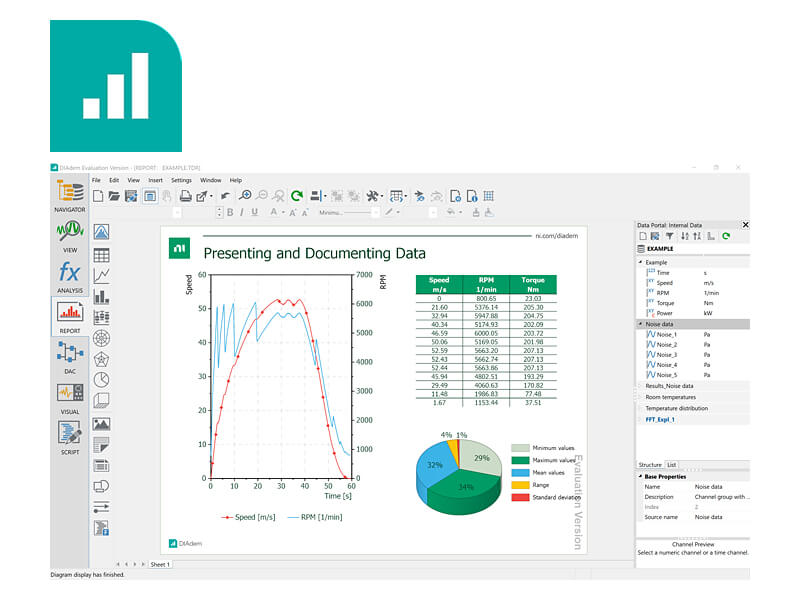This screenshot has height=600, width=800.
Task: Open the File menu
Action: pos(96,180)
